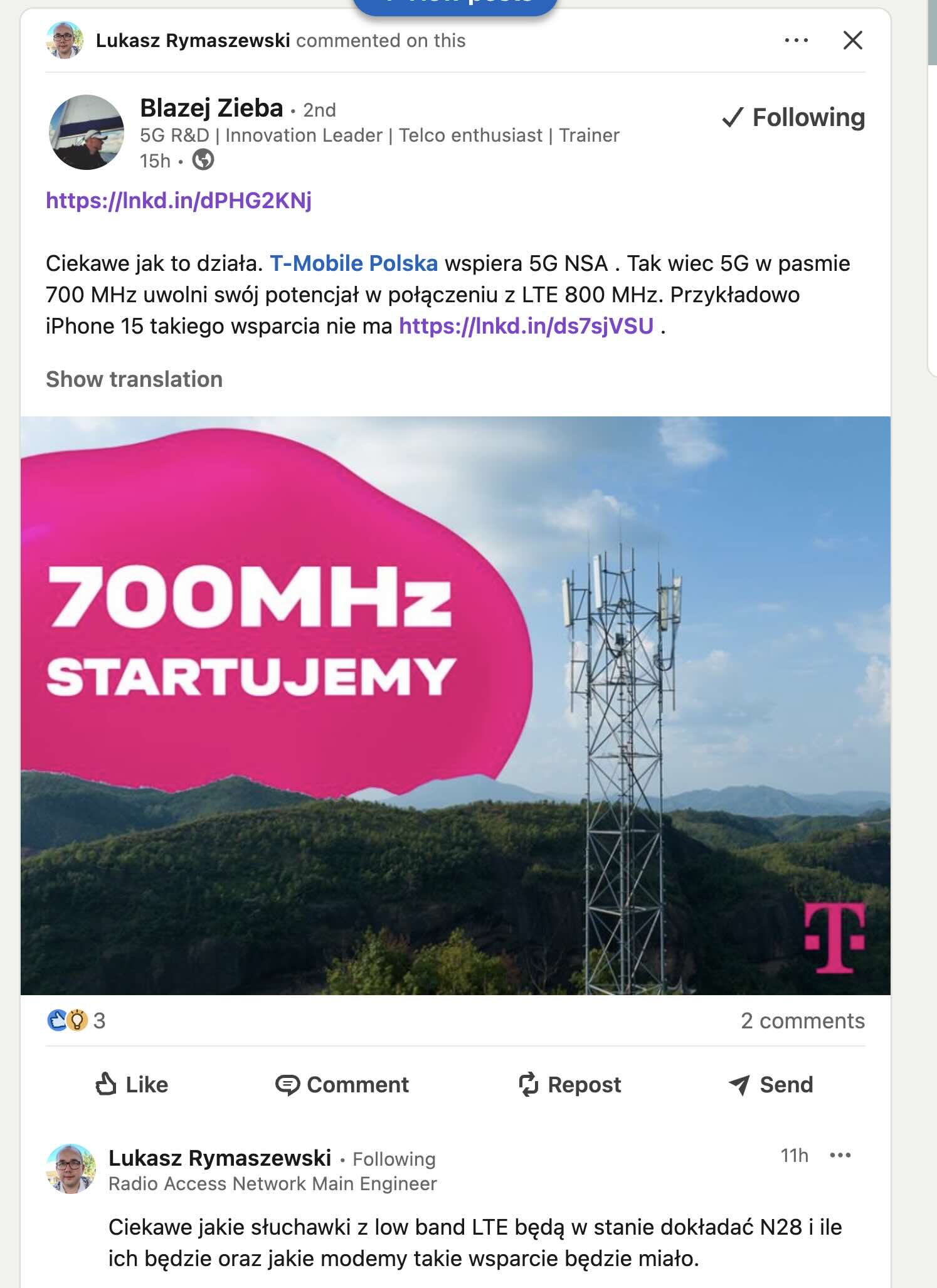Show translation of the post
This screenshot has width=937, height=1288.
point(134,379)
